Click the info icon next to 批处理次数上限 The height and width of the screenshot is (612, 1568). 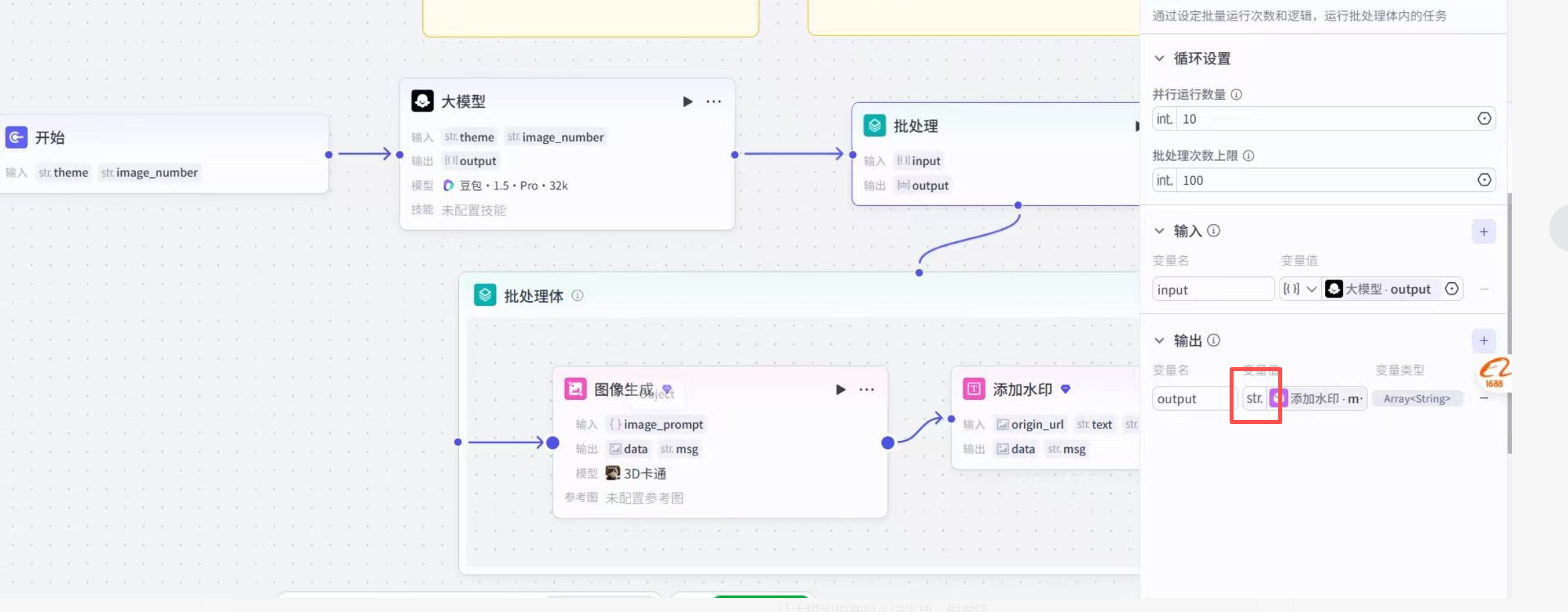point(1249,156)
